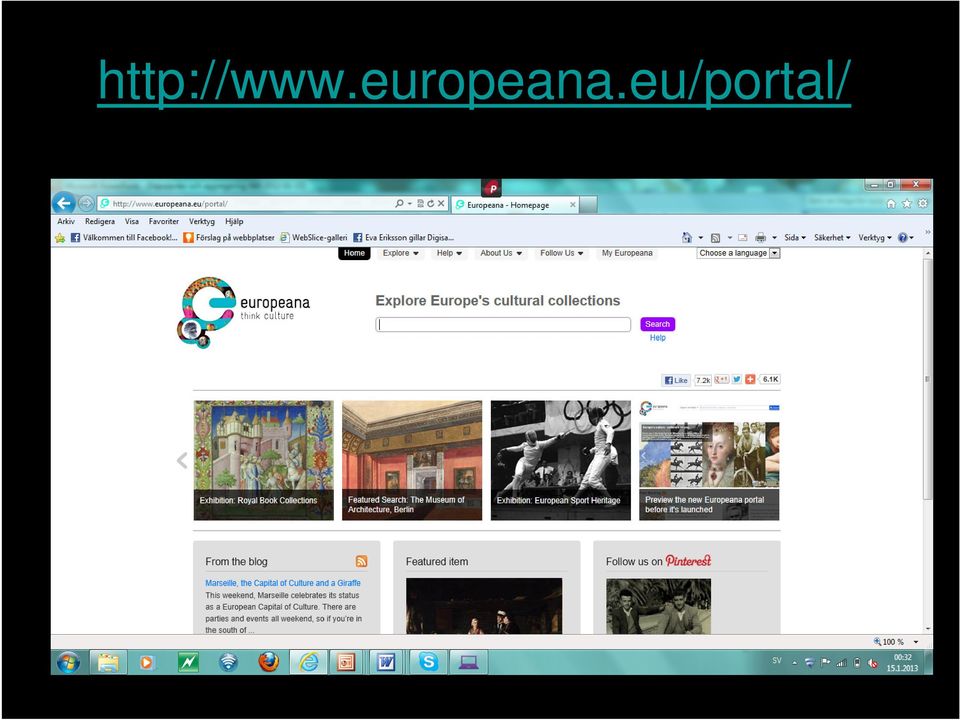Open favorites with the star icon top right
This screenshot has width=960, height=720.
coord(907,203)
